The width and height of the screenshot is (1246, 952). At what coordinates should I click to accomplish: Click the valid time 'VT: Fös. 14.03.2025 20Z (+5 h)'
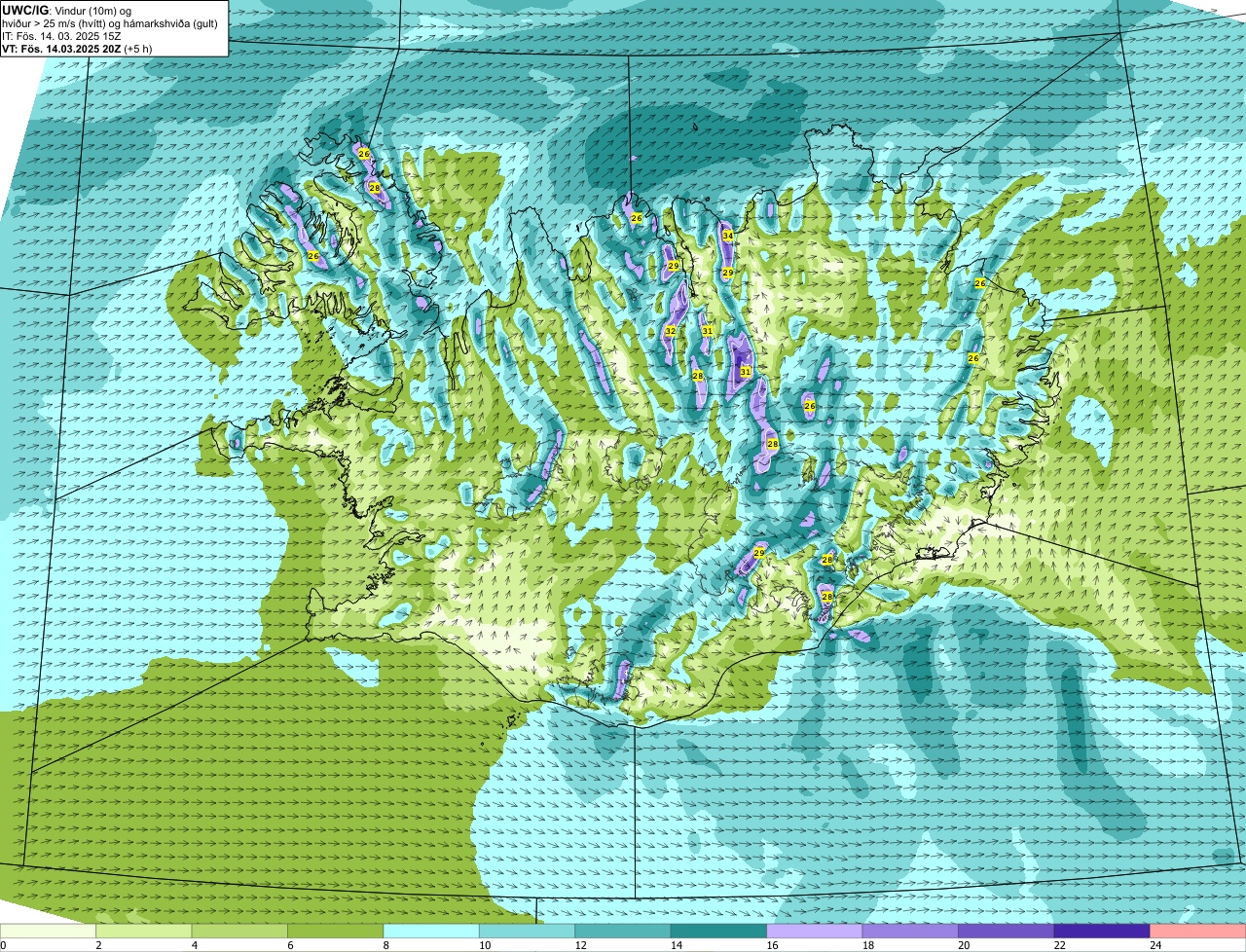[78, 49]
